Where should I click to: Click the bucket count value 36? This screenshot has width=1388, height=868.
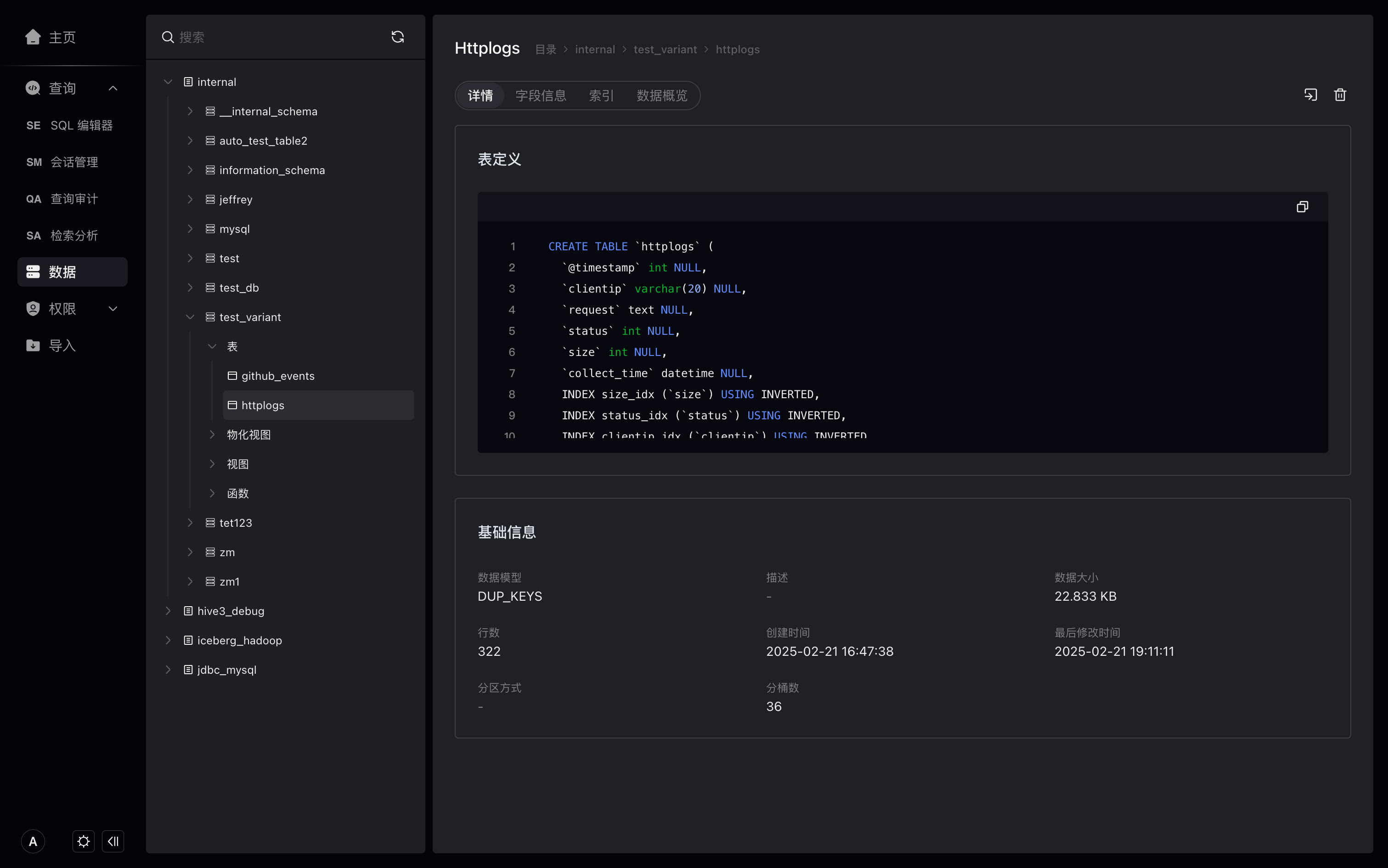(x=774, y=706)
